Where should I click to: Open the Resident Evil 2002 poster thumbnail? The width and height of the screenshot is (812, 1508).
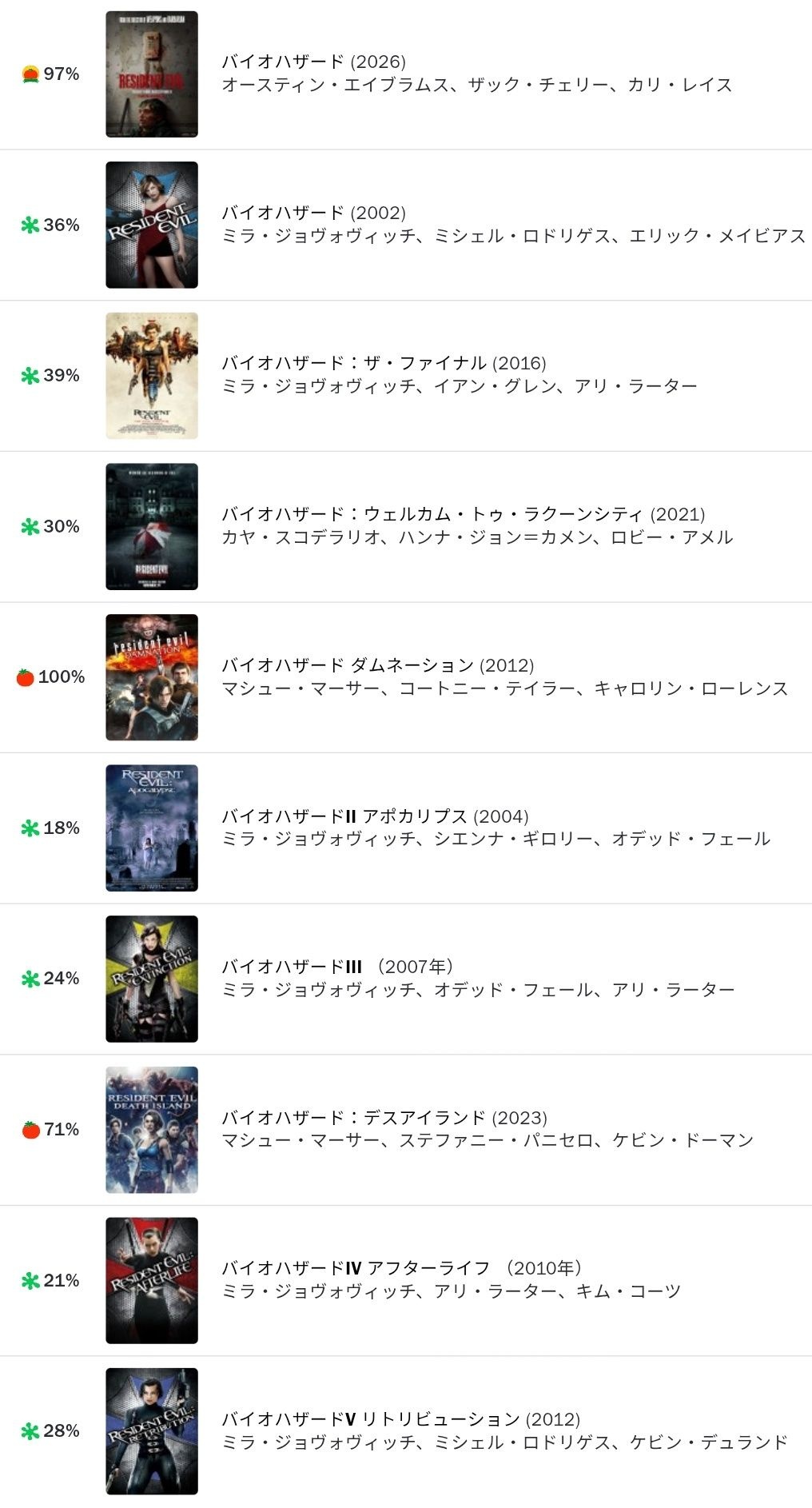tap(152, 225)
